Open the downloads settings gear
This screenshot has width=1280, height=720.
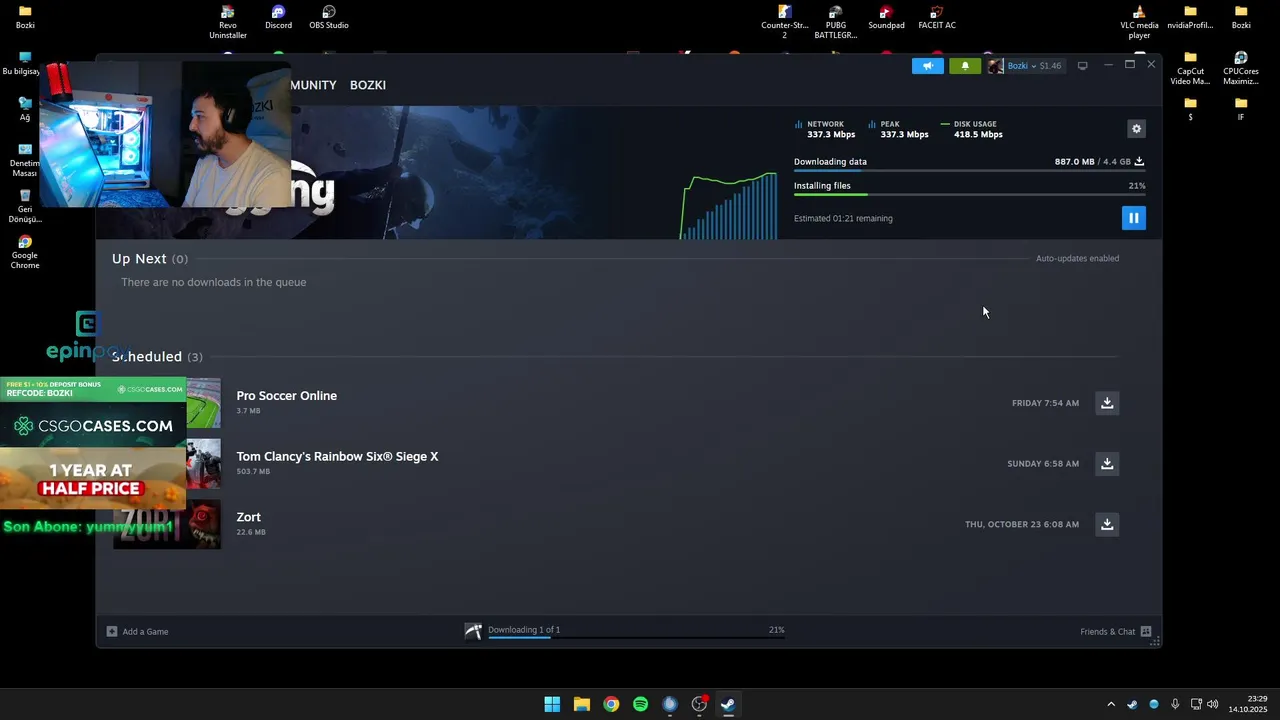pos(1136,129)
